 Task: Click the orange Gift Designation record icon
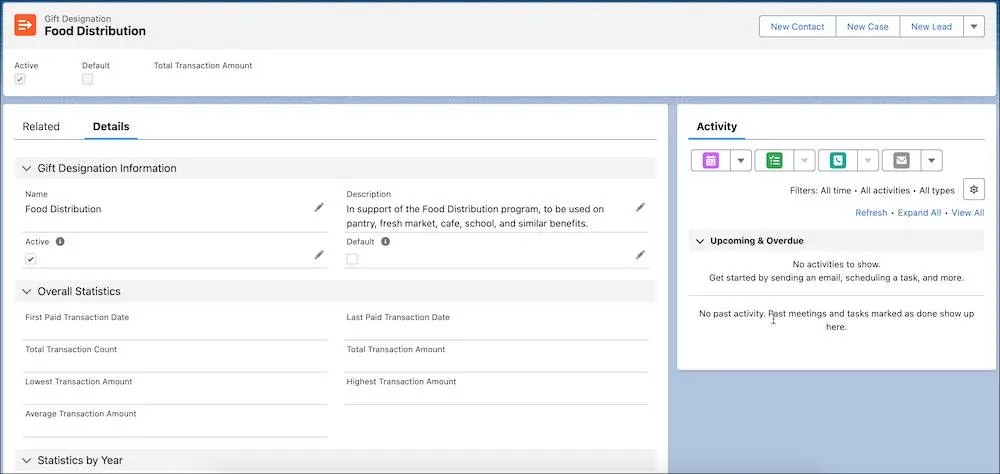click(x=26, y=25)
